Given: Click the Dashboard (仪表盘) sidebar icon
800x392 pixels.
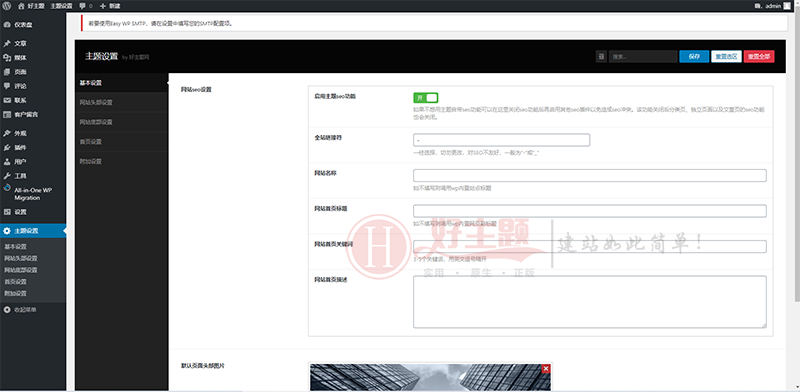Looking at the screenshot, I should tap(7, 24).
